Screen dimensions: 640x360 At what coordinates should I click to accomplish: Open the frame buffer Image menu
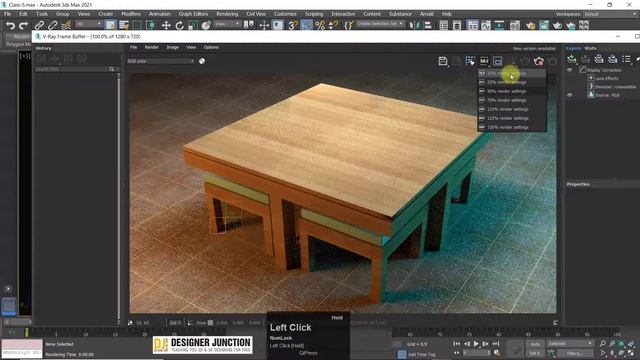tap(172, 47)
